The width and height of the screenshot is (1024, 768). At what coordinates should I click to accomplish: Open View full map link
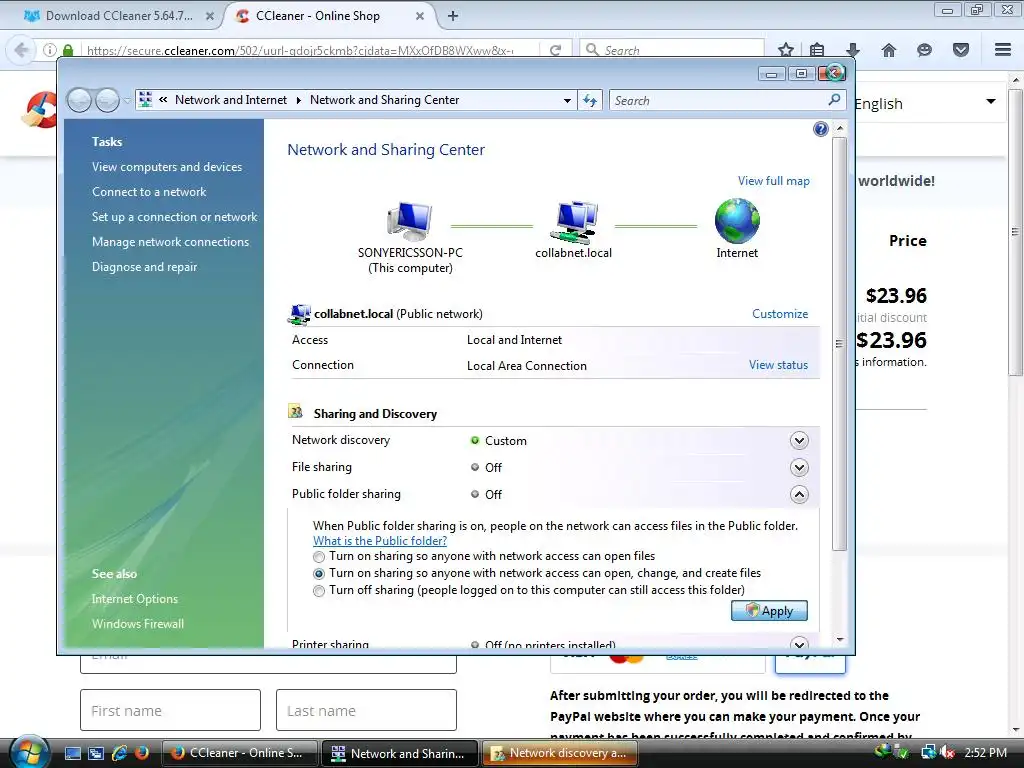click(773, 181)
